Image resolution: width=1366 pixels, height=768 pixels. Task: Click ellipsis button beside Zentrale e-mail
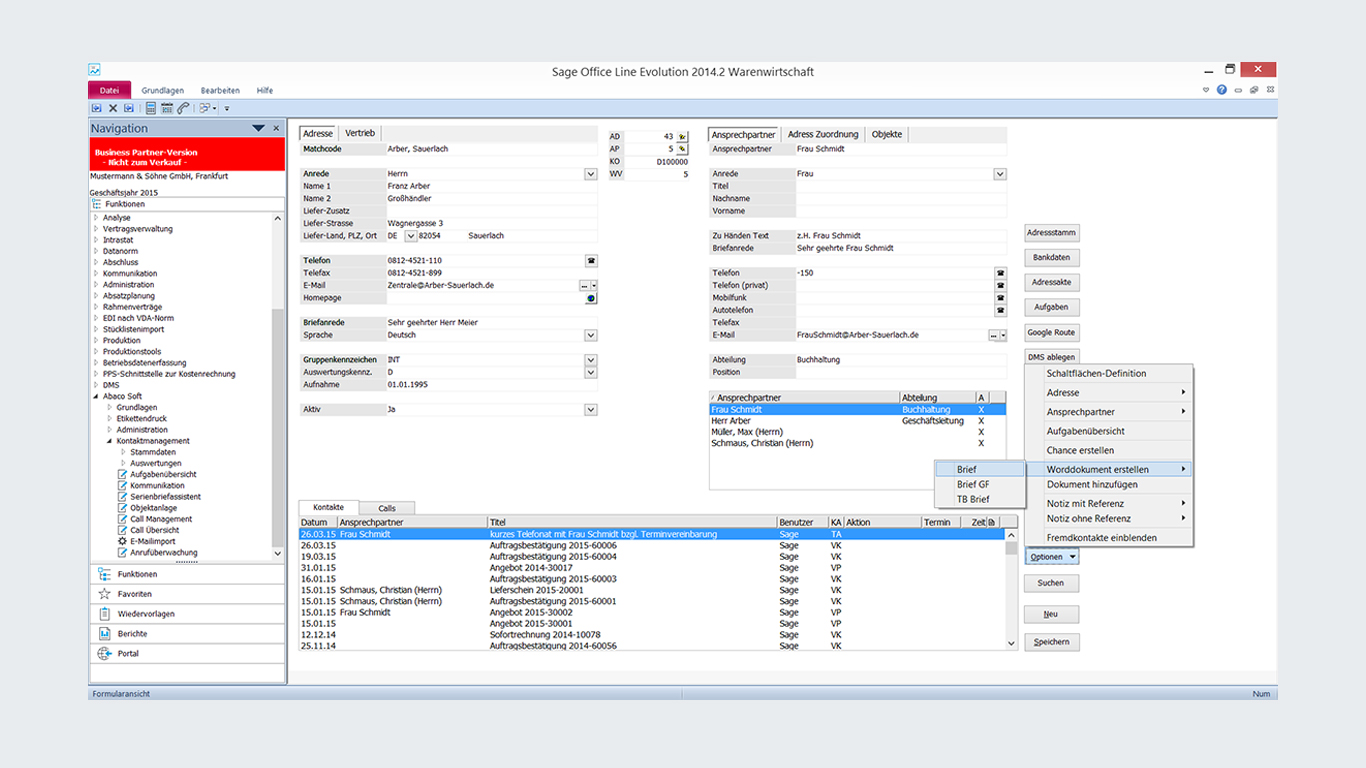pos(584,285)
